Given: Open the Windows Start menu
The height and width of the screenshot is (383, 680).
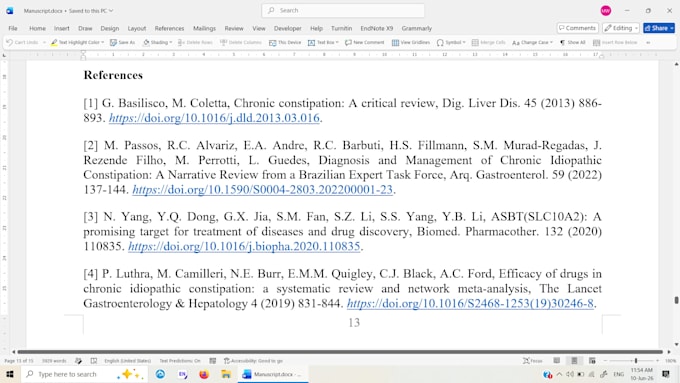Looking at the screenshot, I should pyautogui.click(x=10, y=374).
